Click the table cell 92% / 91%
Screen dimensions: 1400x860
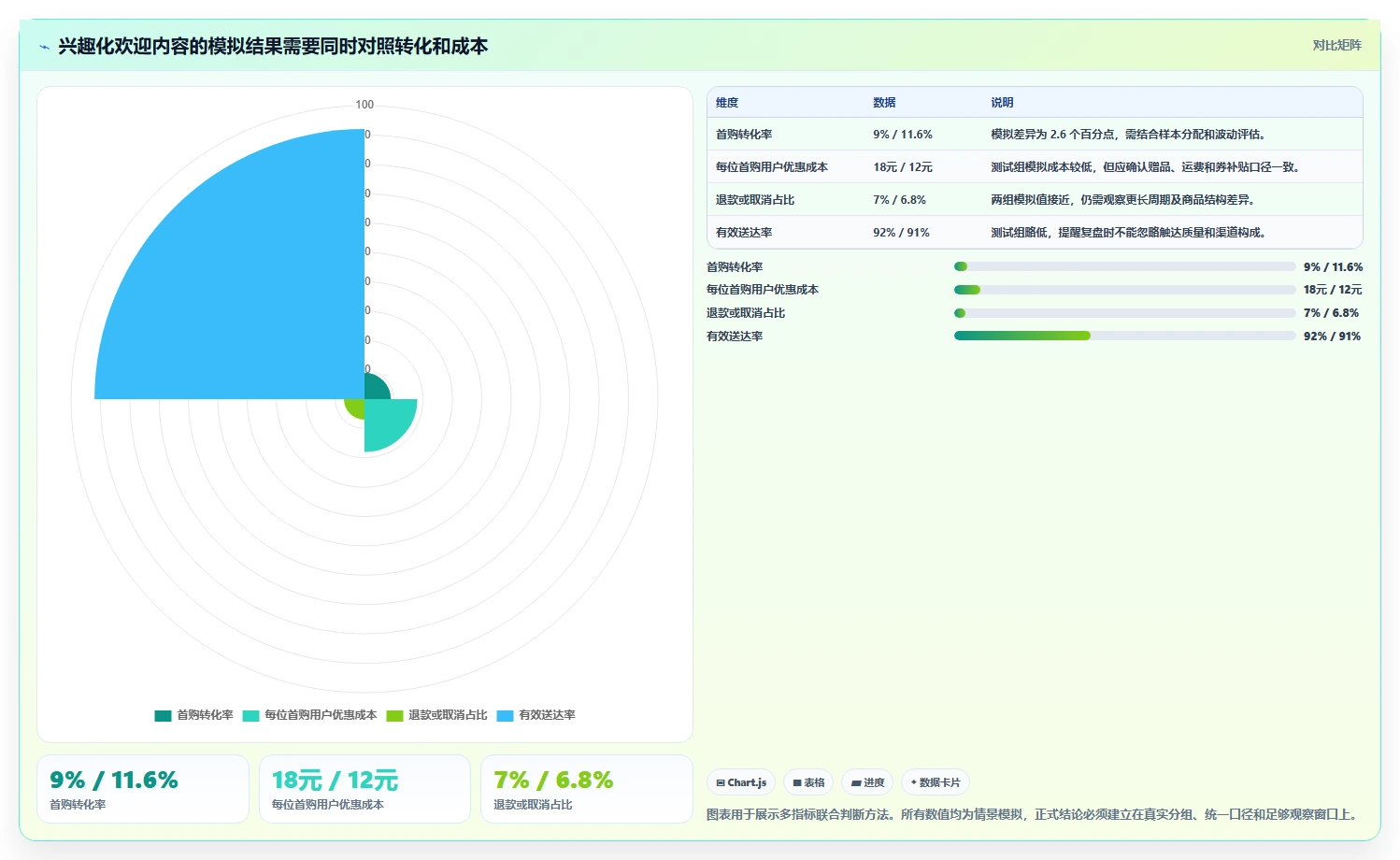(901, 233)
